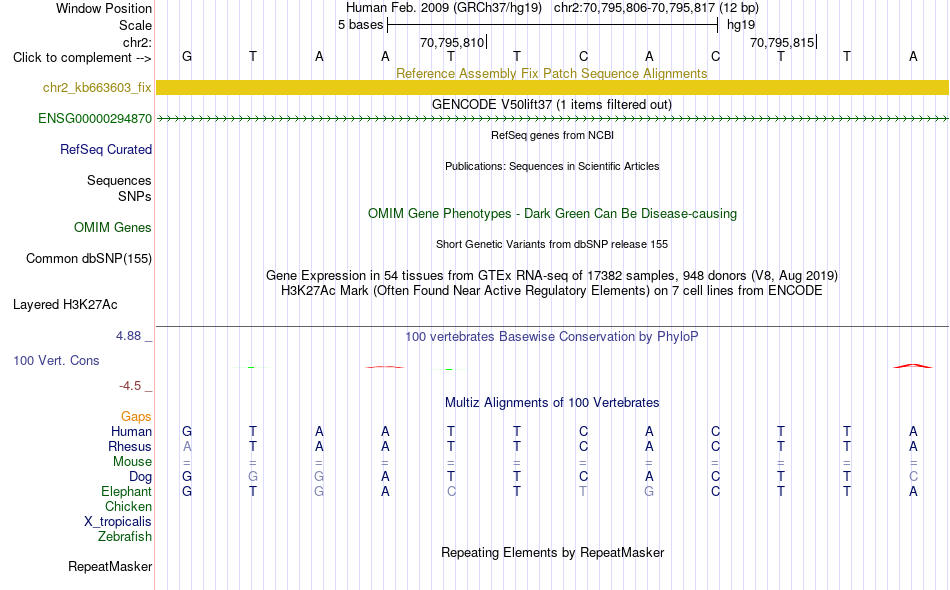
Task: Click the 5 bases scale bar
Action: 553,25
